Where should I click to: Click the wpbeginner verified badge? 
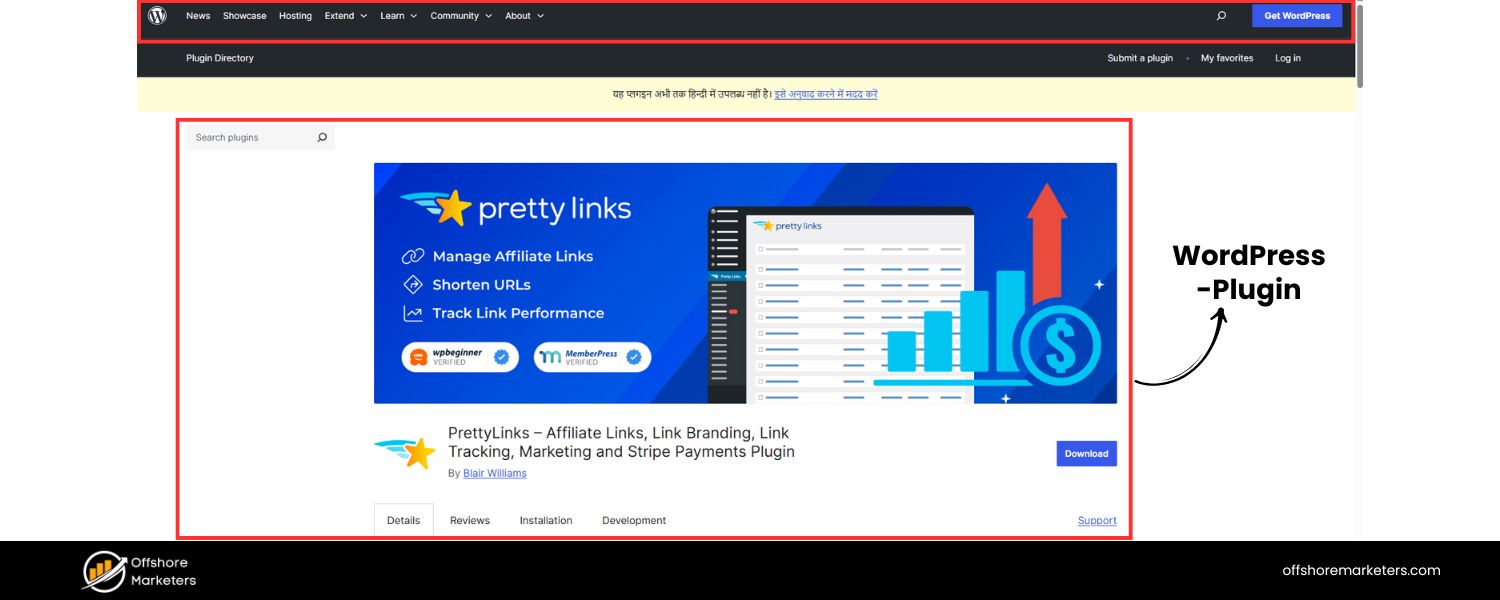459,356
